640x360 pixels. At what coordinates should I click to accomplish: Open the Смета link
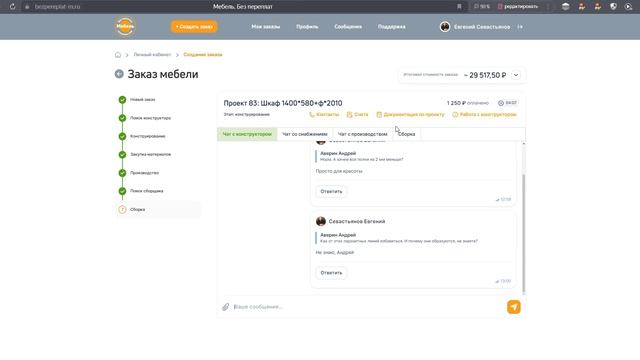coord(358,115)
